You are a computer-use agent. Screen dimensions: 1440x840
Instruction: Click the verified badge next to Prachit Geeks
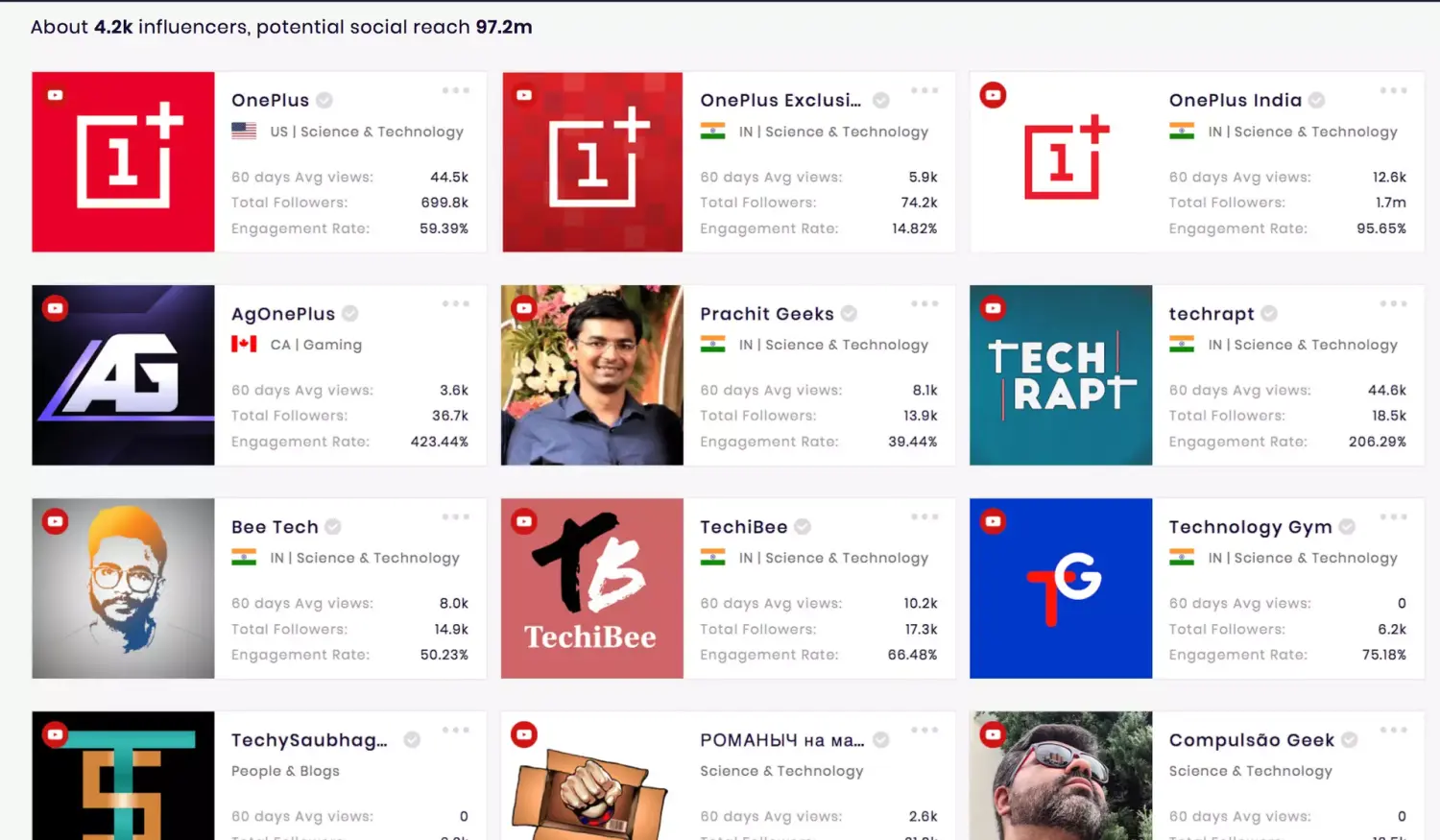click(x=849, y=313)
